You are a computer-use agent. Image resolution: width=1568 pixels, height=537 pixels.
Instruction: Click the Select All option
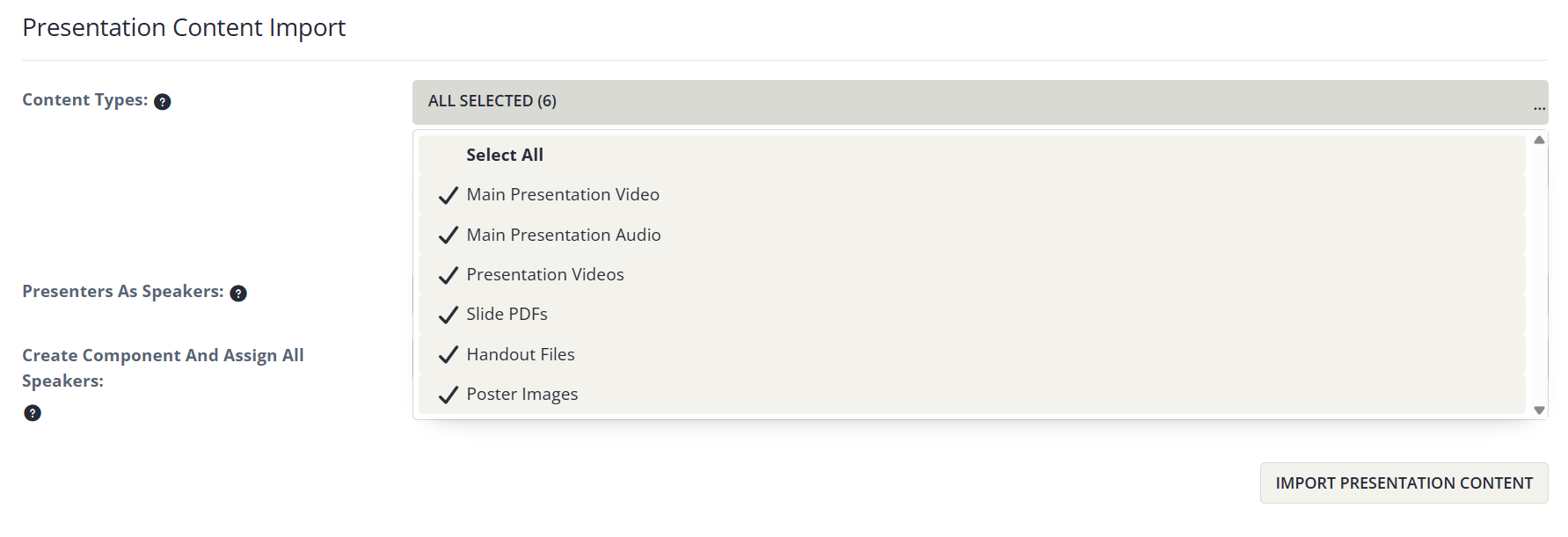click(x=504, y=155)
